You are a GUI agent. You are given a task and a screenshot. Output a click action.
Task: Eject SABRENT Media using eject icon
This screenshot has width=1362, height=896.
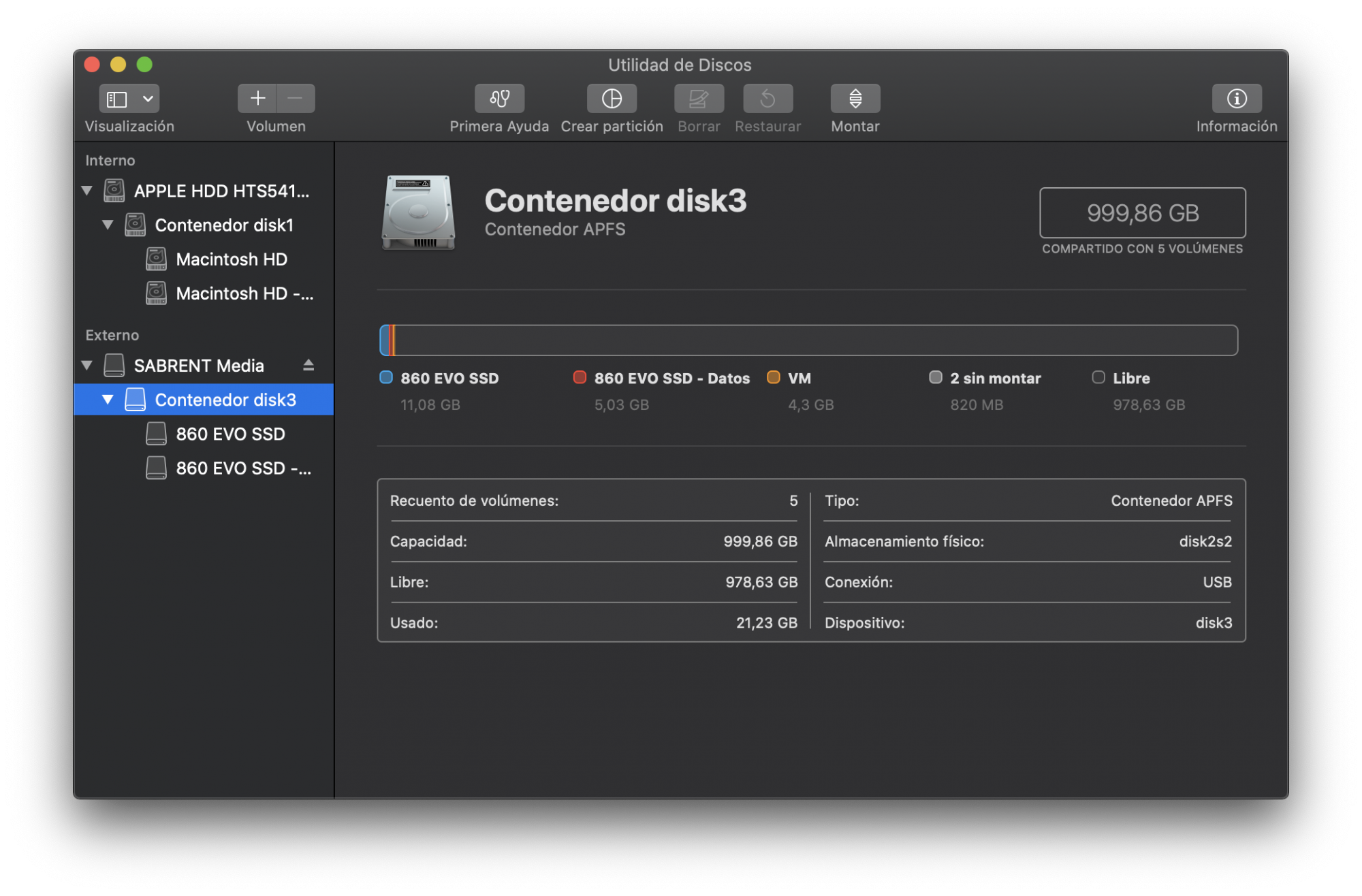coord(308,366)
